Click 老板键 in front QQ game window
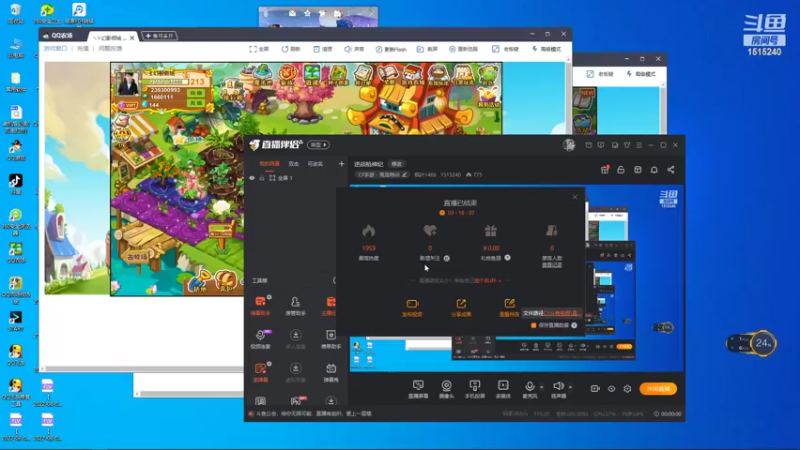This screenshot has width=800, height=450. click(506, 49)
